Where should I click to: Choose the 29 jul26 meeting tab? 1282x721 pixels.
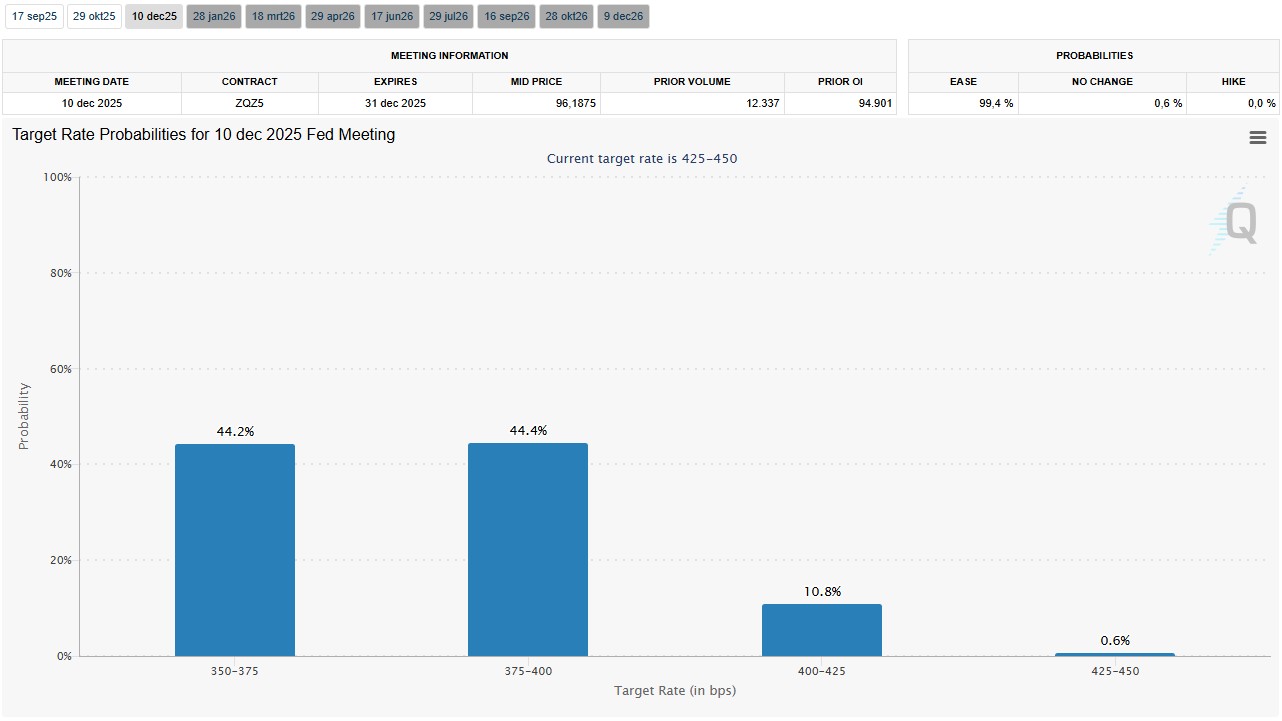[x=449, y=17]
